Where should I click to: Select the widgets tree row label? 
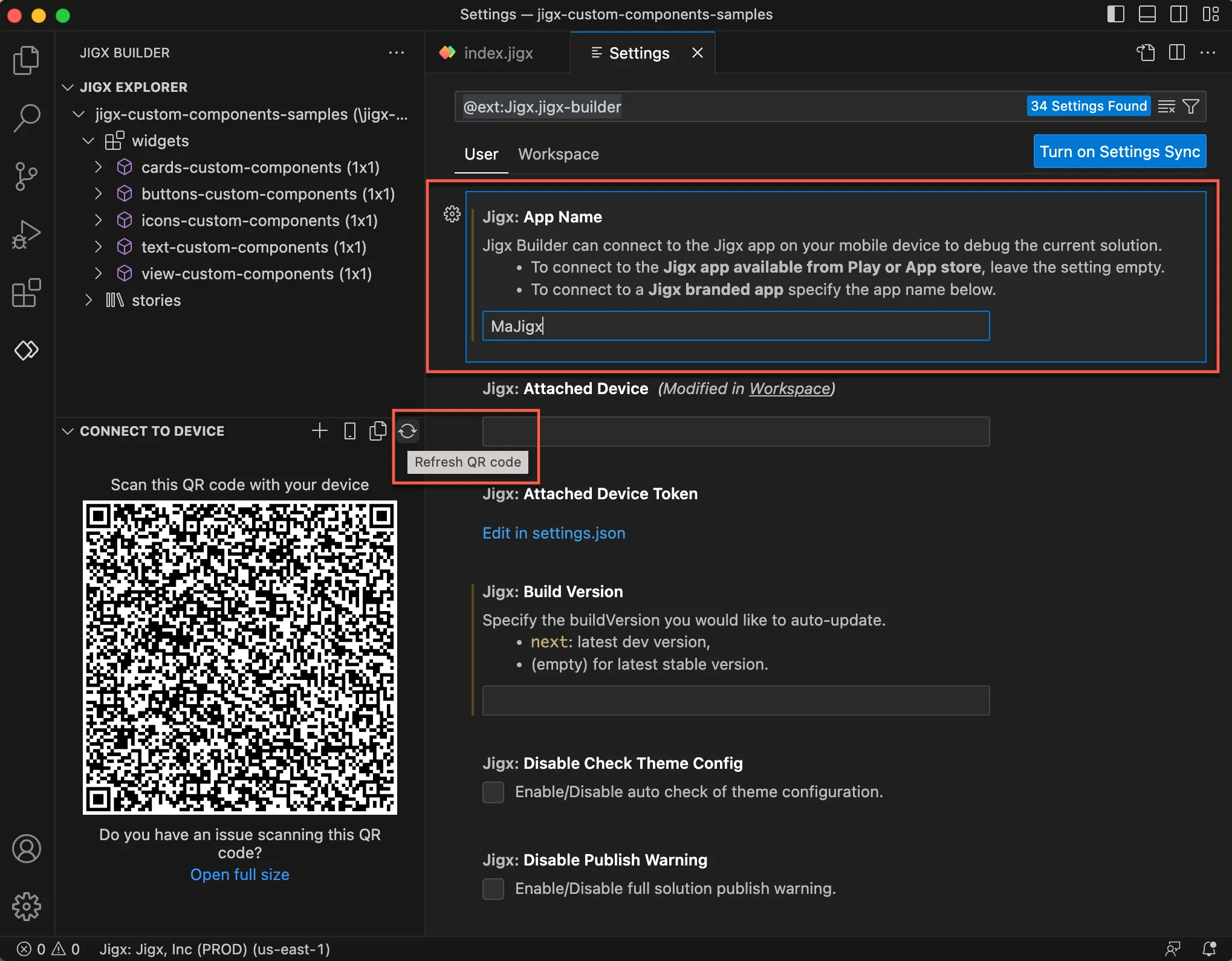pos(160,141)
